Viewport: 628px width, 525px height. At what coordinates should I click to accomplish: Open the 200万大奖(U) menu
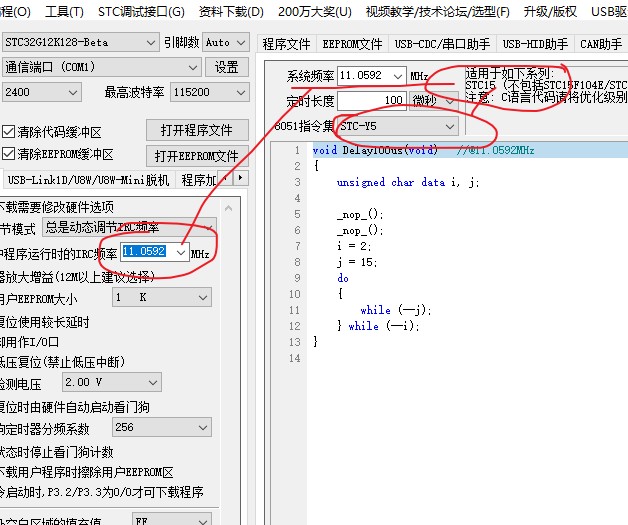[x=314, y=12]
